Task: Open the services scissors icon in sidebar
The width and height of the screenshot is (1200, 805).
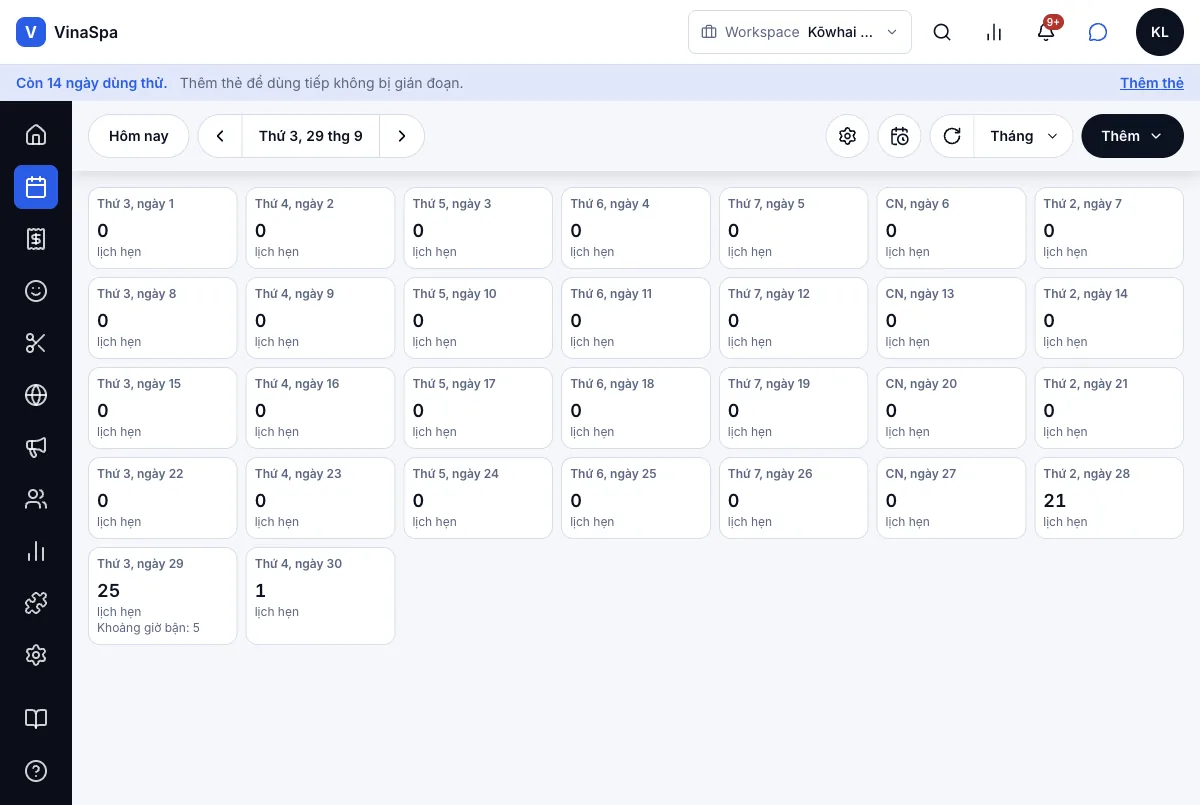Action: tap(36, 343)
